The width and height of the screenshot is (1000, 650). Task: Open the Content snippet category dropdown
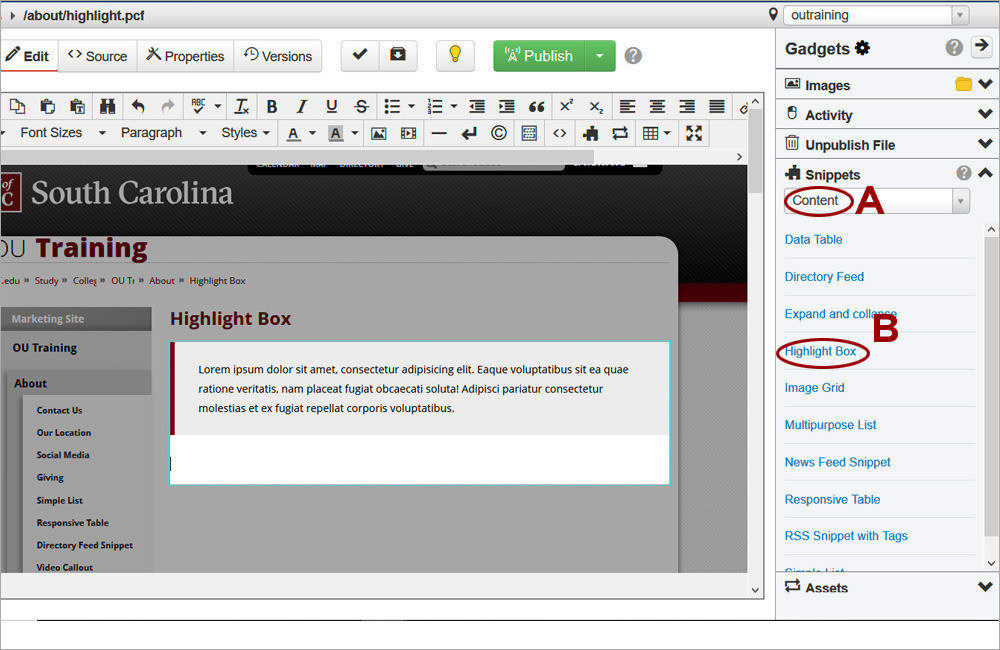click(877, 201)
